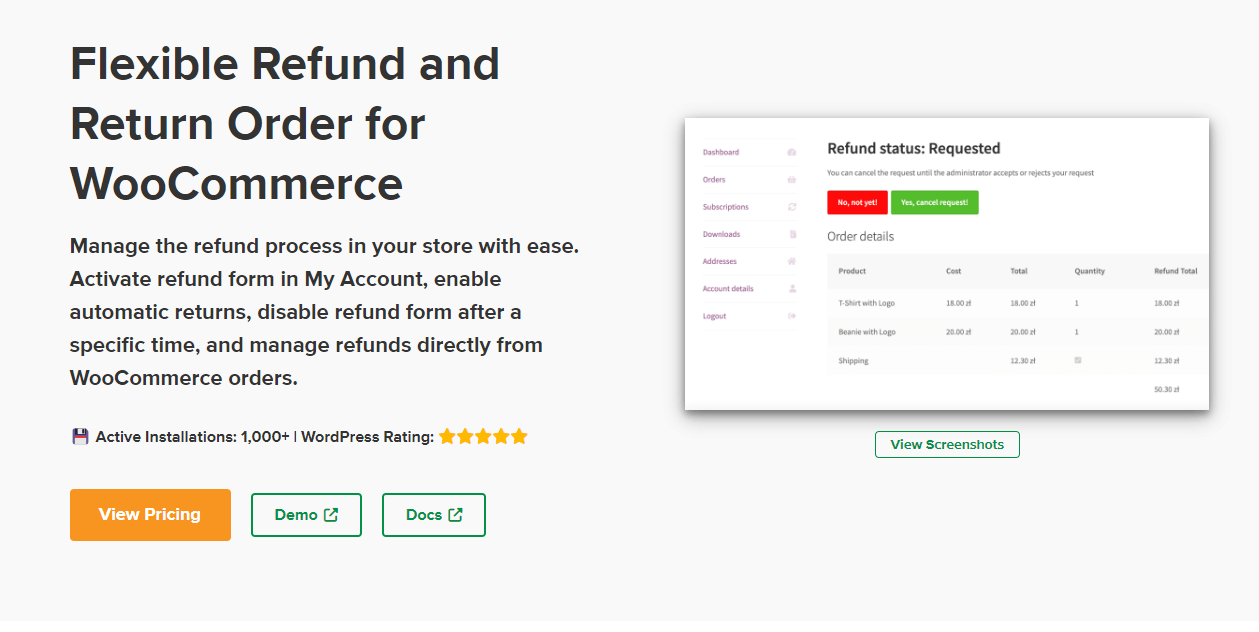Screen dimensions: 1259x632
Task: Open the Dashboard menu entry
Action: pos(722,152)
